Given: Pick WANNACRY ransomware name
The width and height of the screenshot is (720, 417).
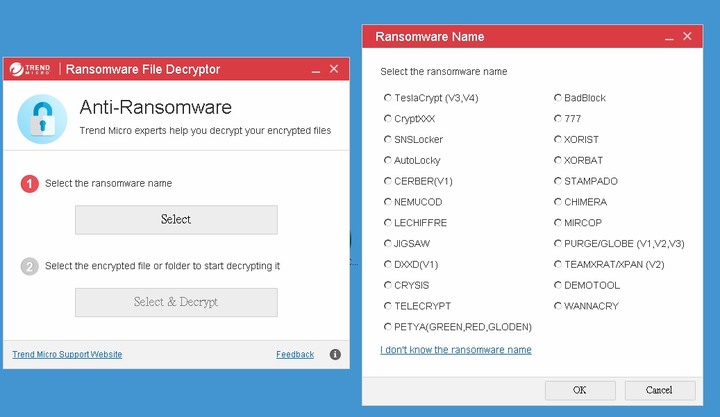Looking at the screenshot, I should click(558, 306).
